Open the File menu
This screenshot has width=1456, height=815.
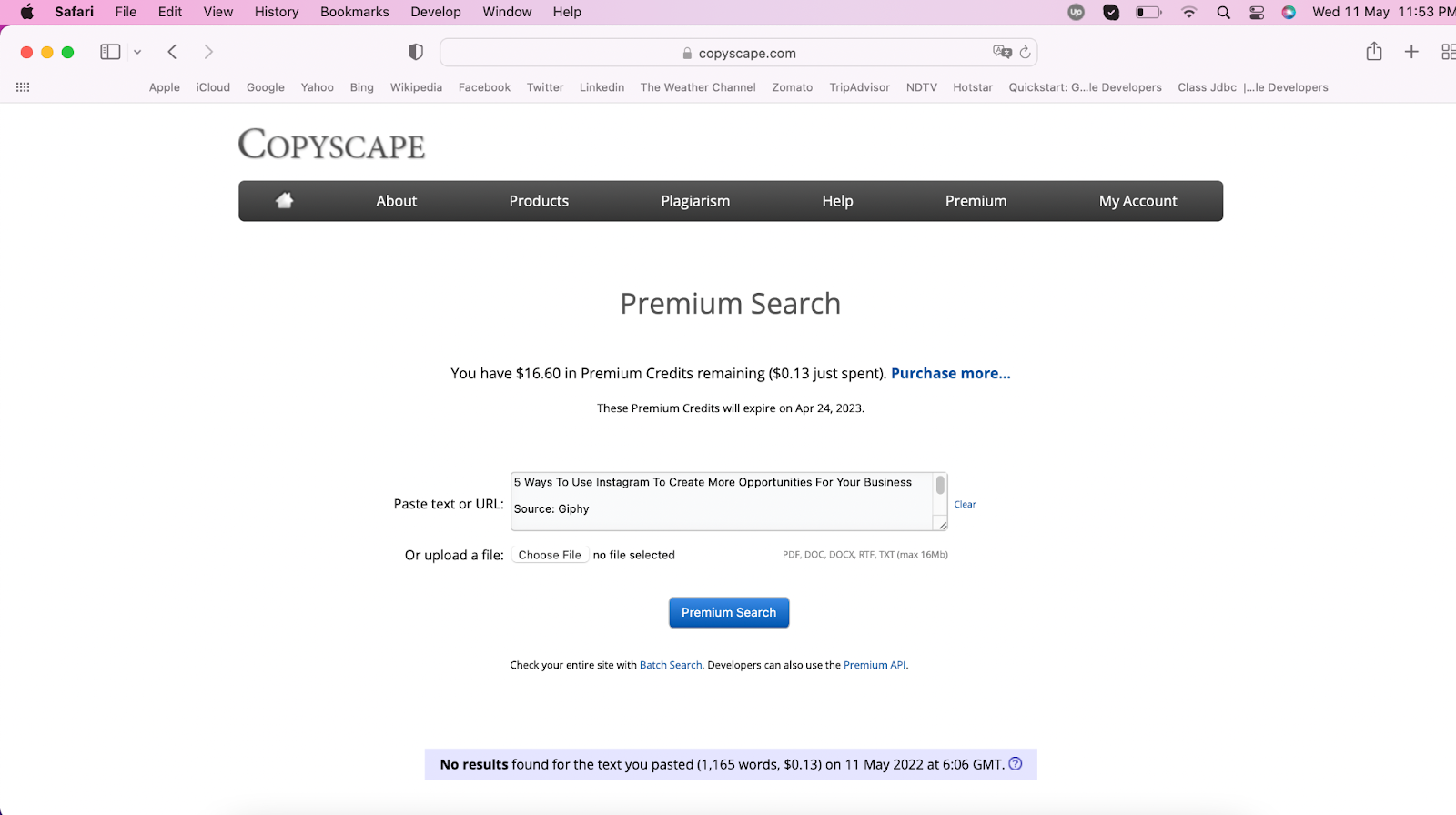point(126,12)
